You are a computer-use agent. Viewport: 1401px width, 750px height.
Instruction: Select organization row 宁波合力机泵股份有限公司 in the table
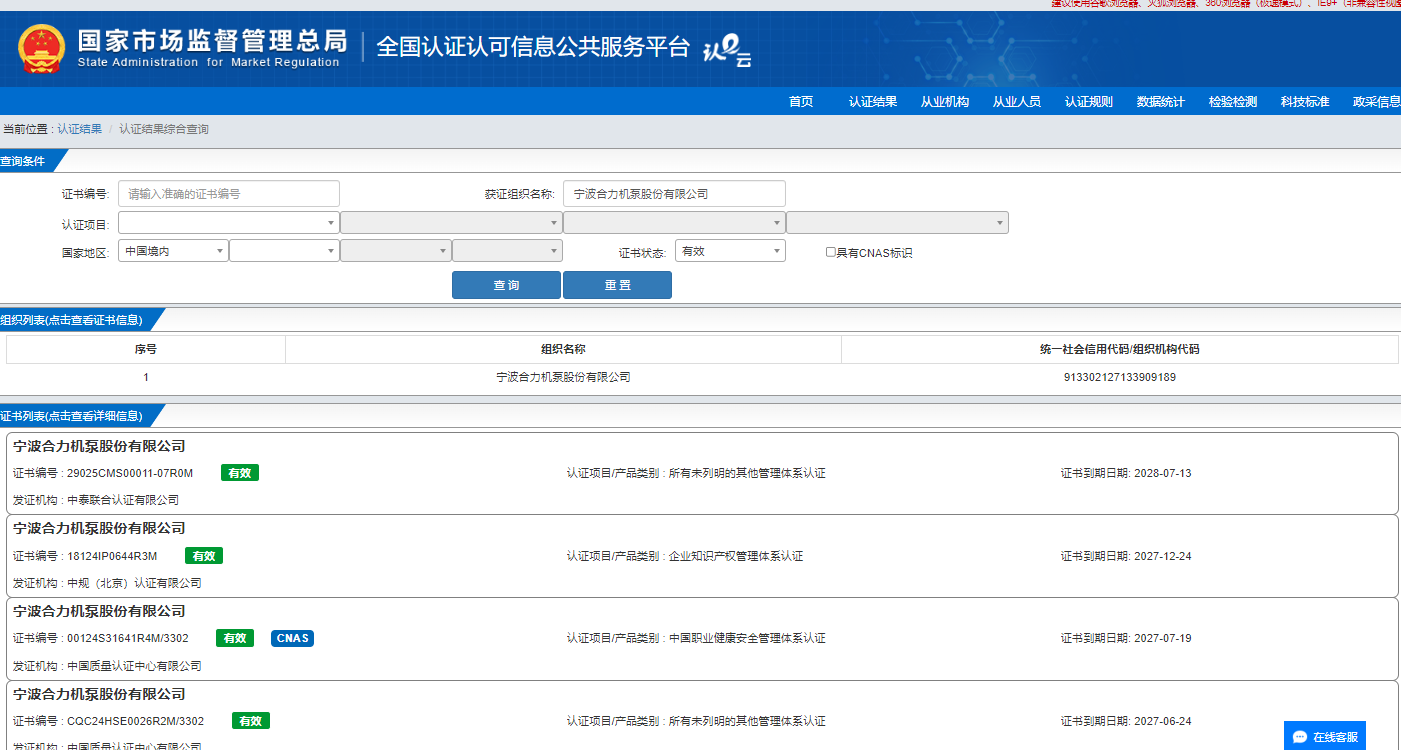[x=563, y=377]
